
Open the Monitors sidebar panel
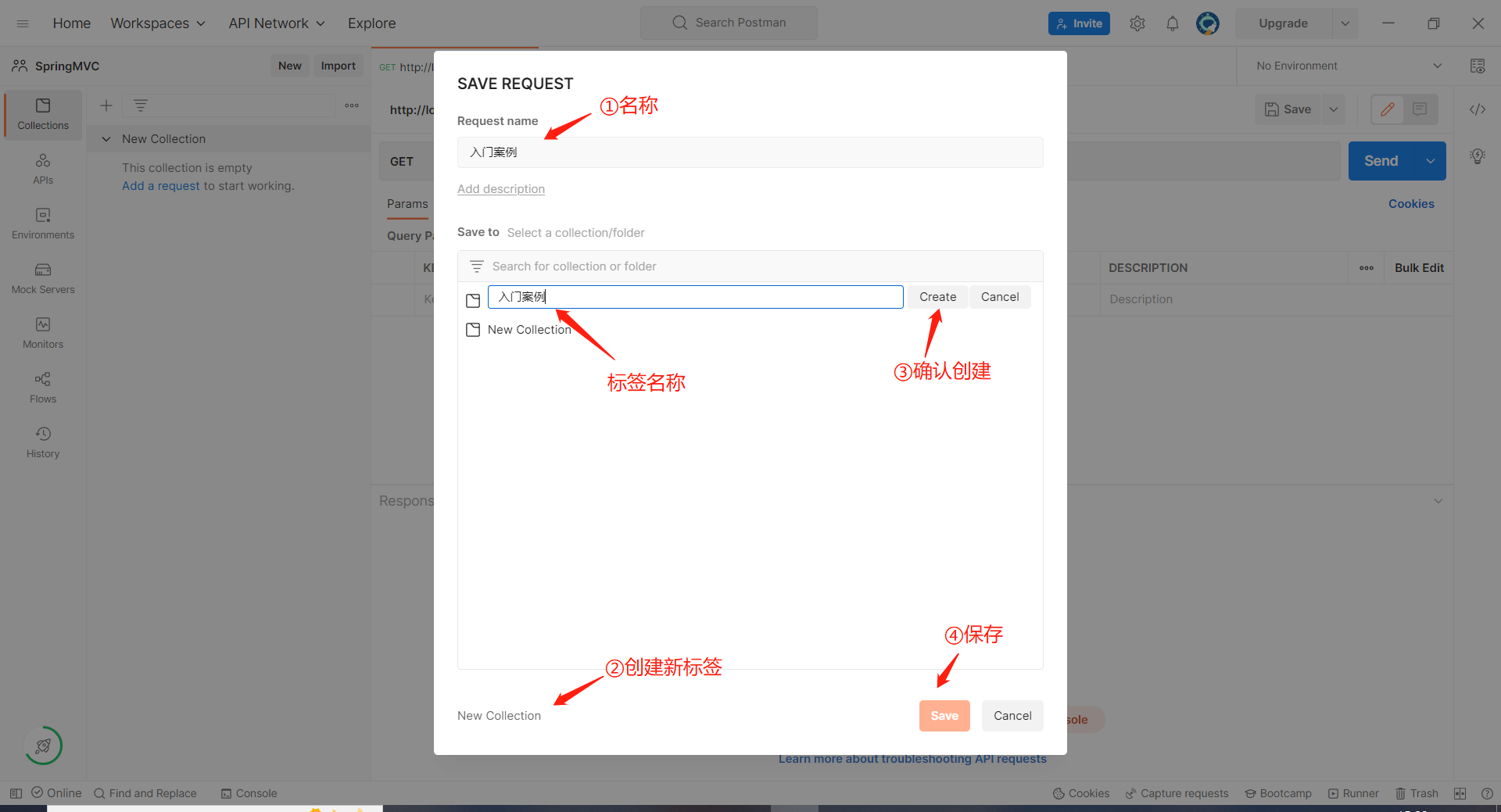click(x=43, y=333)
